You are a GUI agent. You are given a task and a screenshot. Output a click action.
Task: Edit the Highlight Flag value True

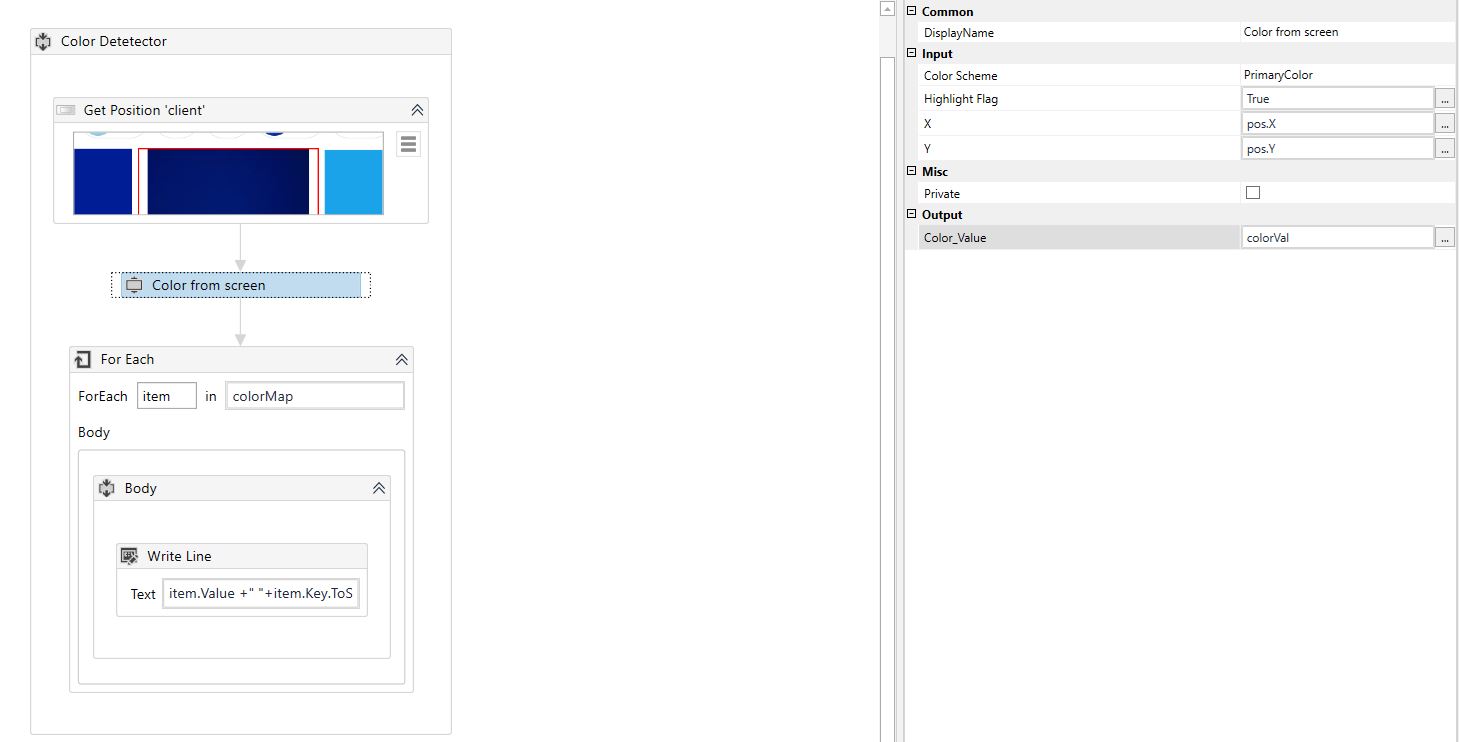coord(1337,99)
